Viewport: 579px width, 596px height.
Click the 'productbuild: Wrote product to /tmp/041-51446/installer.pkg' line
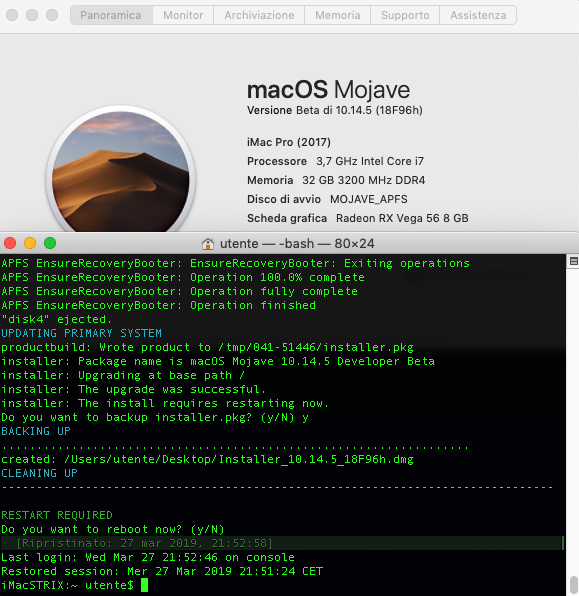click(207, 347)
